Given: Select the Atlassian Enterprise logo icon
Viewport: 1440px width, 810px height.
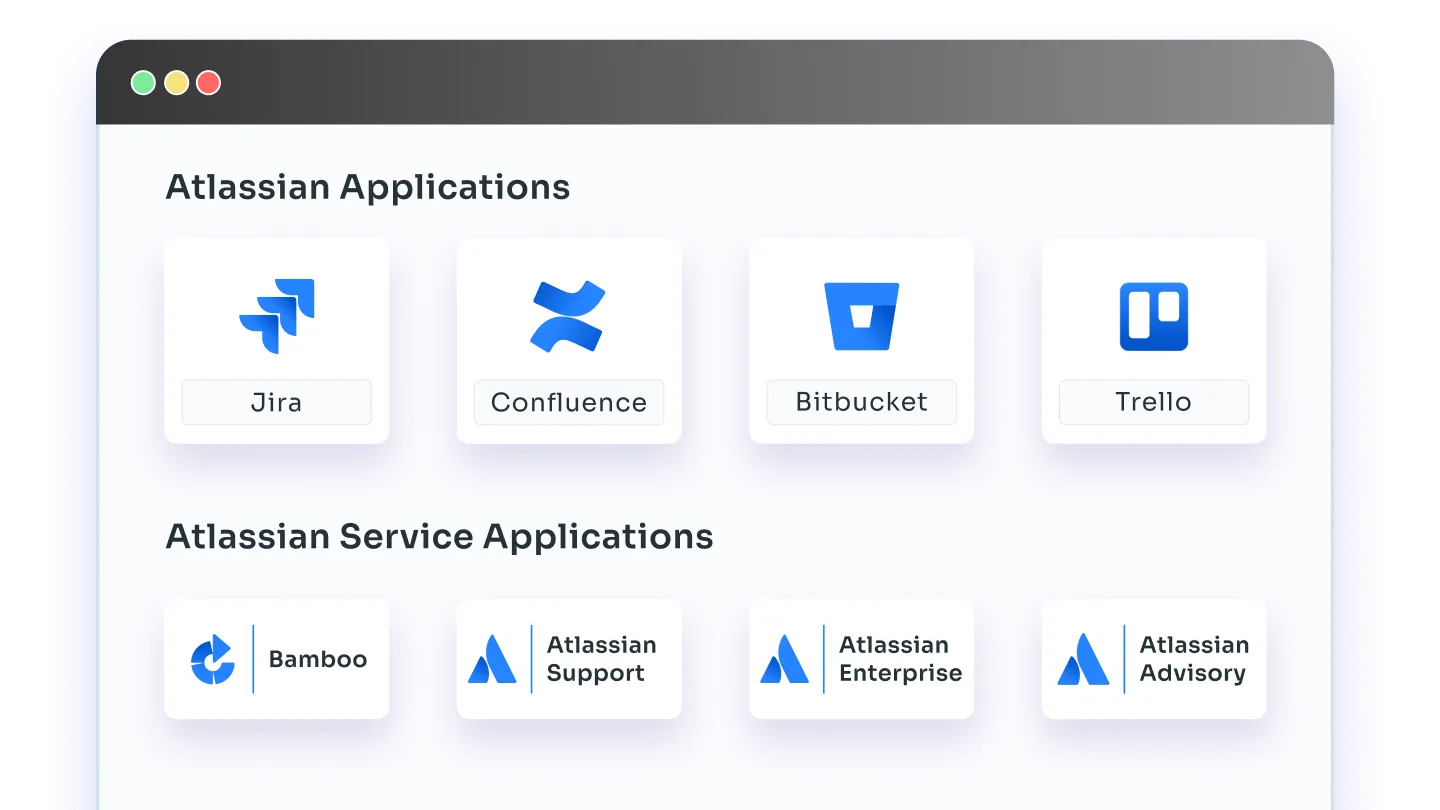Looking at the screenshot, I should coord(784,660).
